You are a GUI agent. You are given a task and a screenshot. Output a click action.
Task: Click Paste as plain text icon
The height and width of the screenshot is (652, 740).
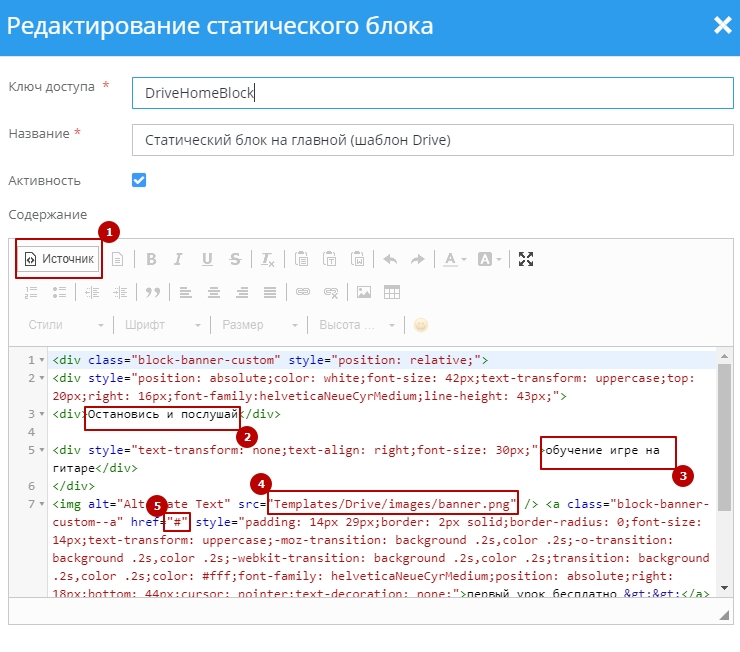point(329,259)
